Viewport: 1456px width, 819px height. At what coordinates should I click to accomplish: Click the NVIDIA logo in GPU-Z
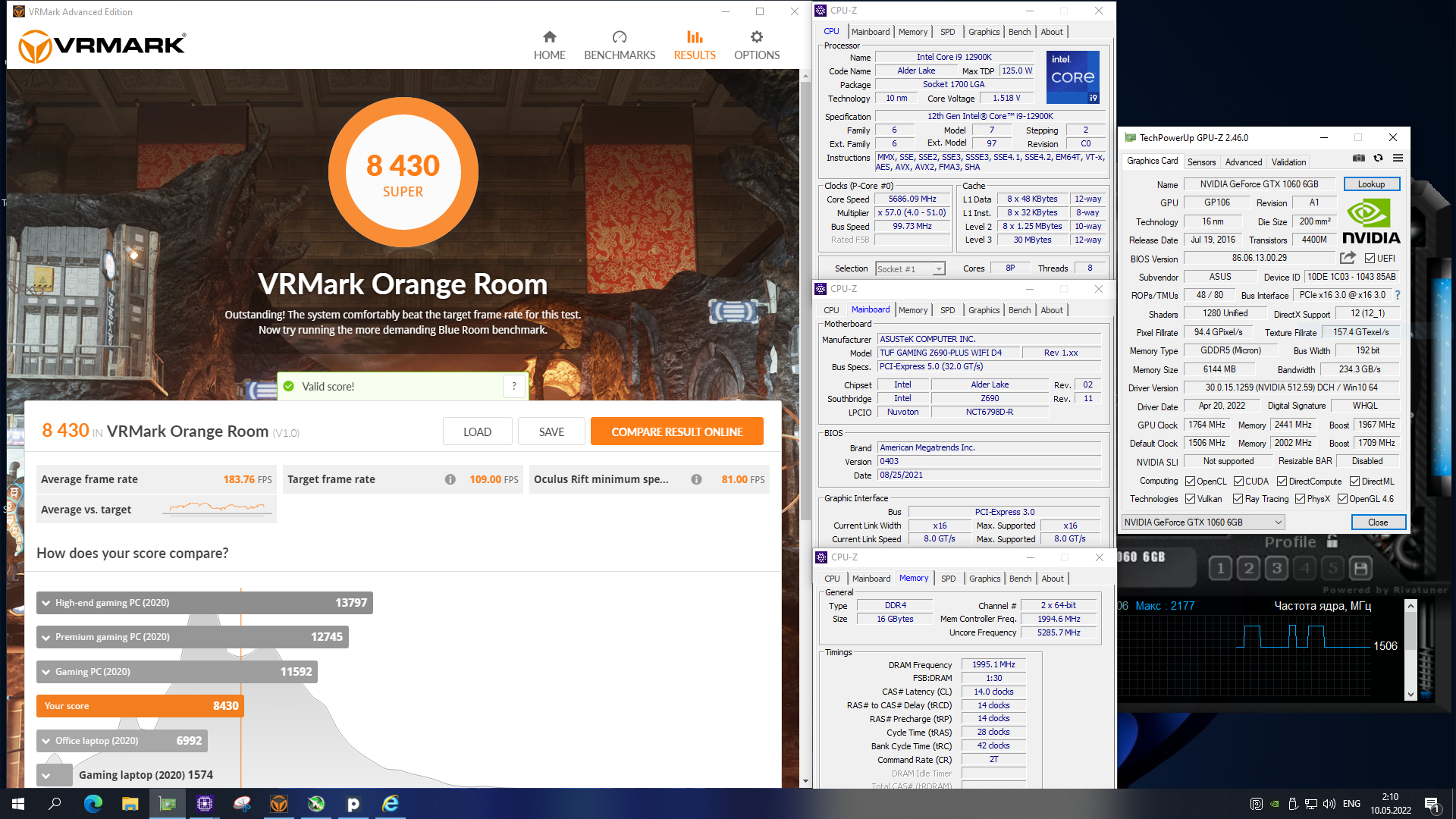pyautogui.click(x=1371, y=221)
